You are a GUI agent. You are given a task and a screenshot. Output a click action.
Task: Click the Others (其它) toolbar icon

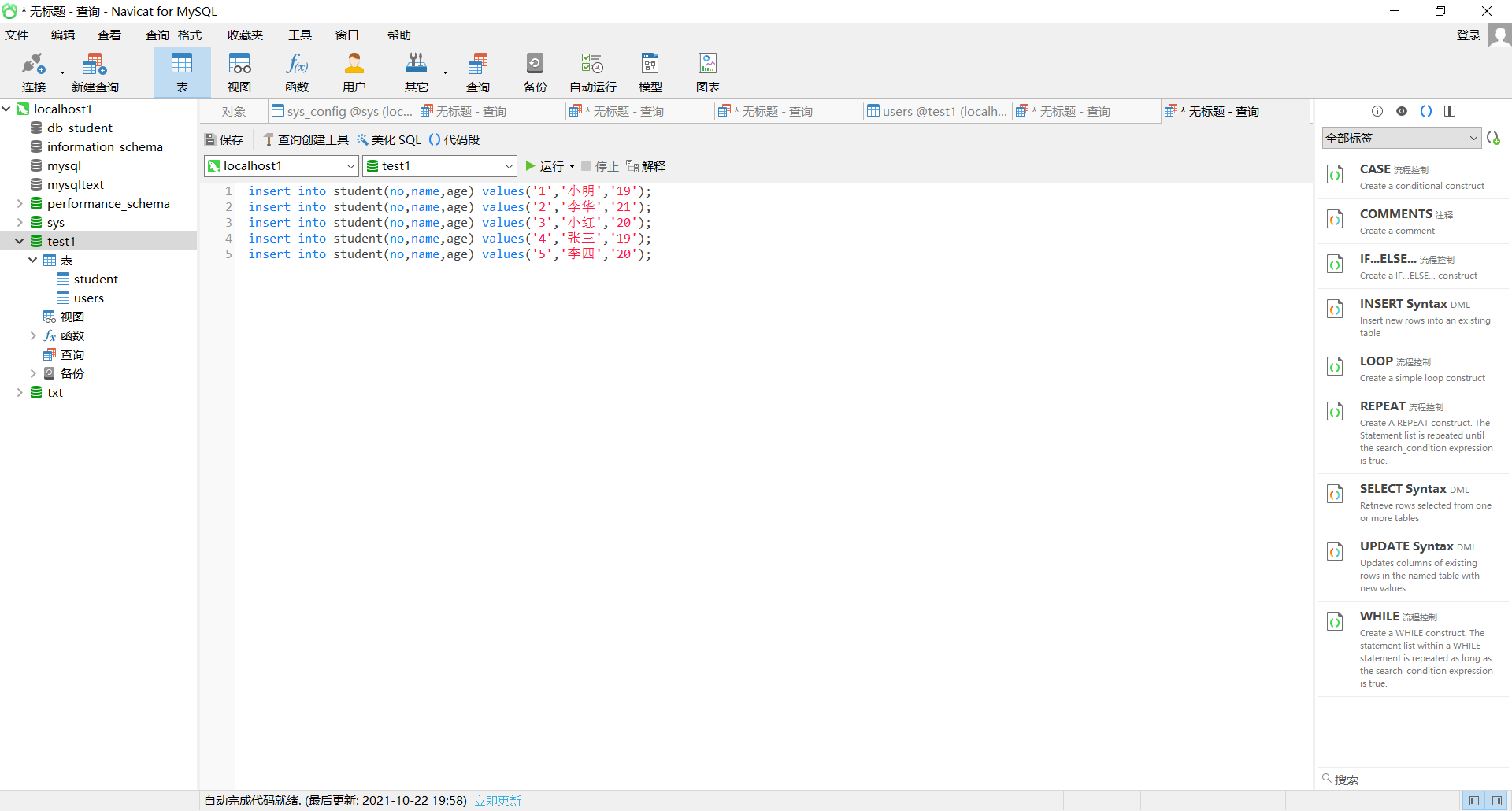[417, 72]
